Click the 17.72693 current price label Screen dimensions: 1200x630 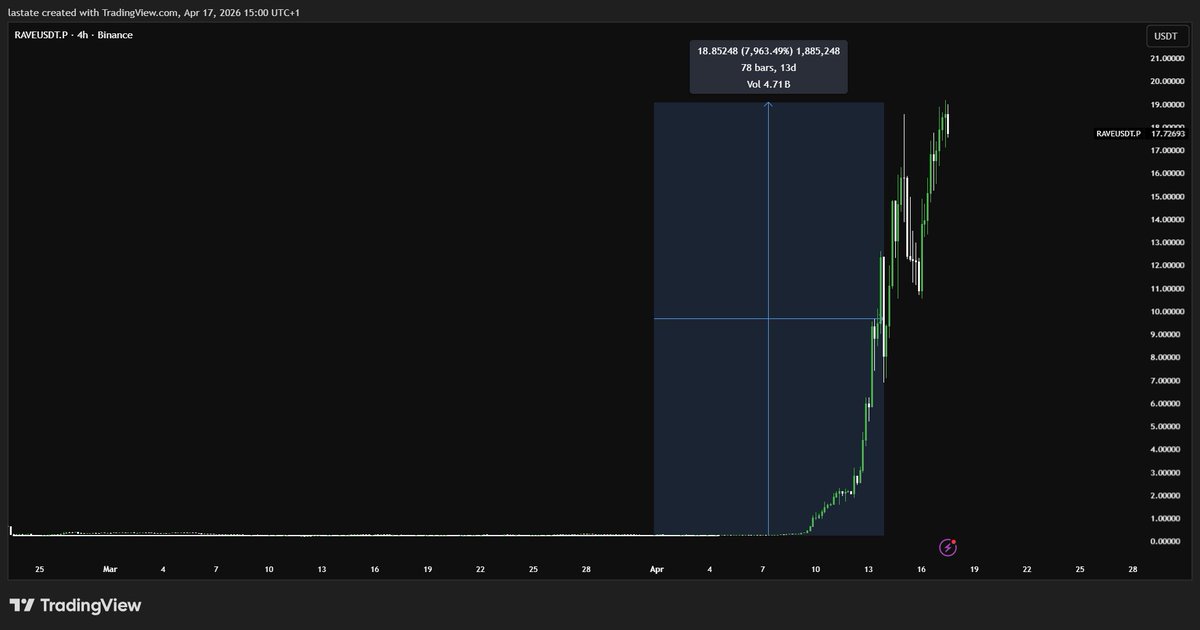(x=1168, y=133)
